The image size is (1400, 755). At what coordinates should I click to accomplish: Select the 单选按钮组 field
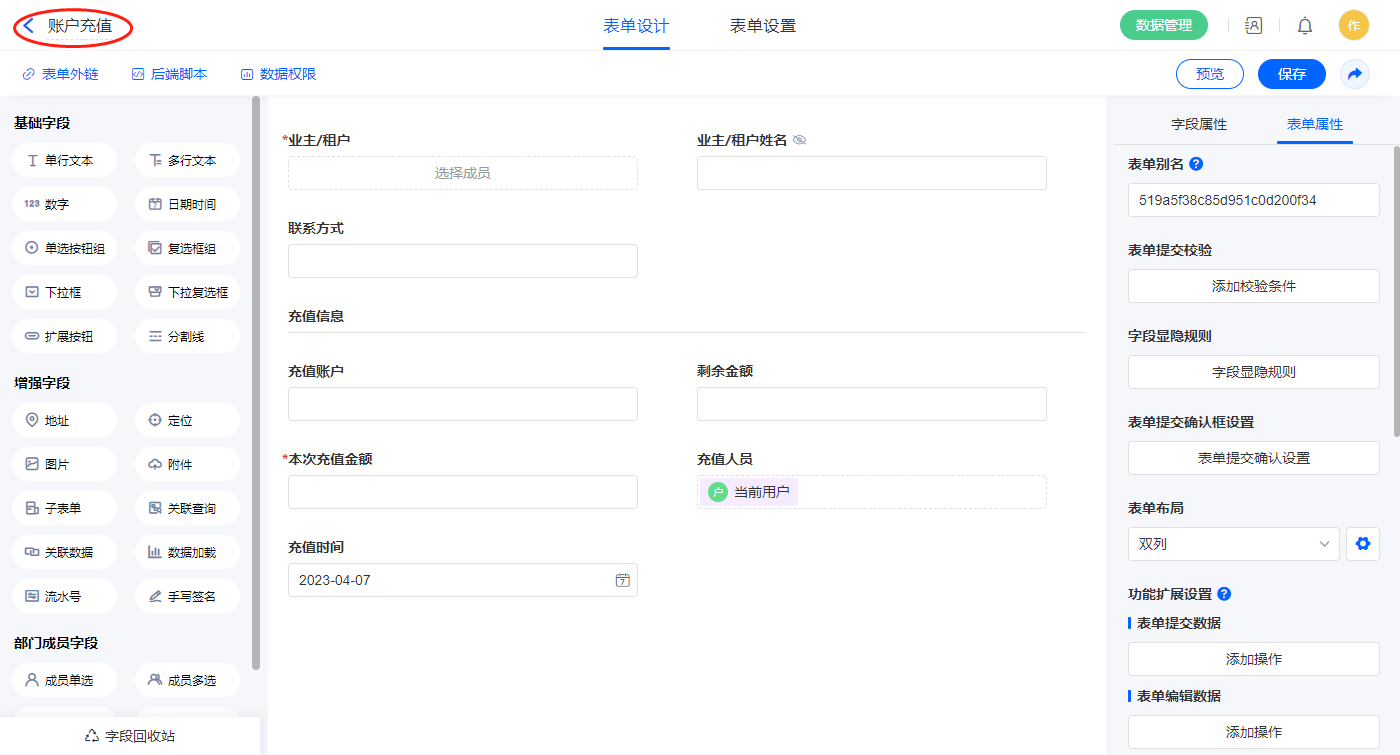click(65, 248)
